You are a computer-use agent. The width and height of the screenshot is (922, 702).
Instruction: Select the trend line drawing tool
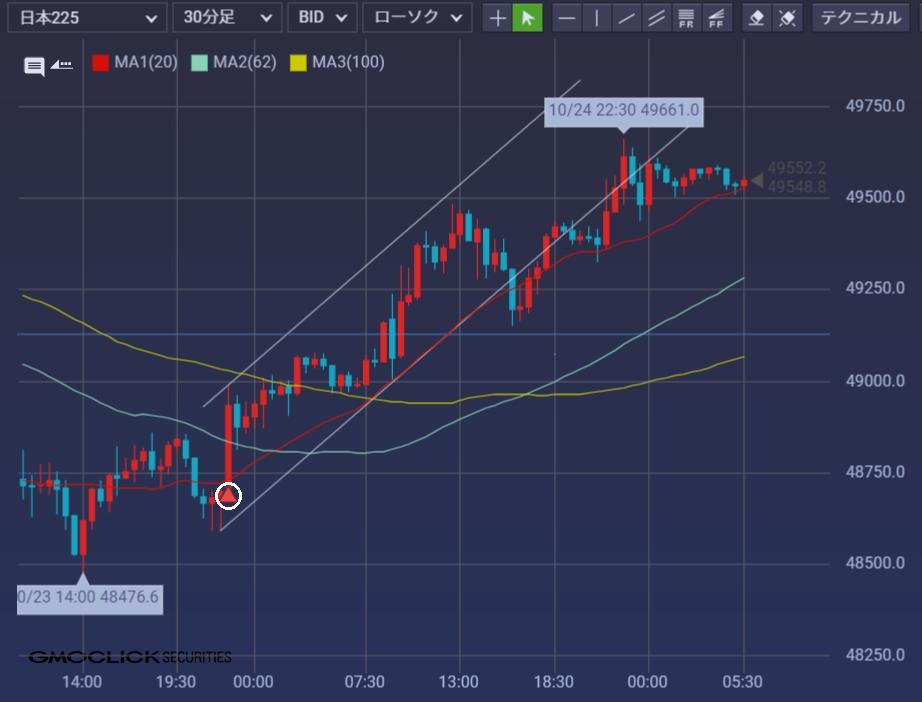[x=627, y=18]
